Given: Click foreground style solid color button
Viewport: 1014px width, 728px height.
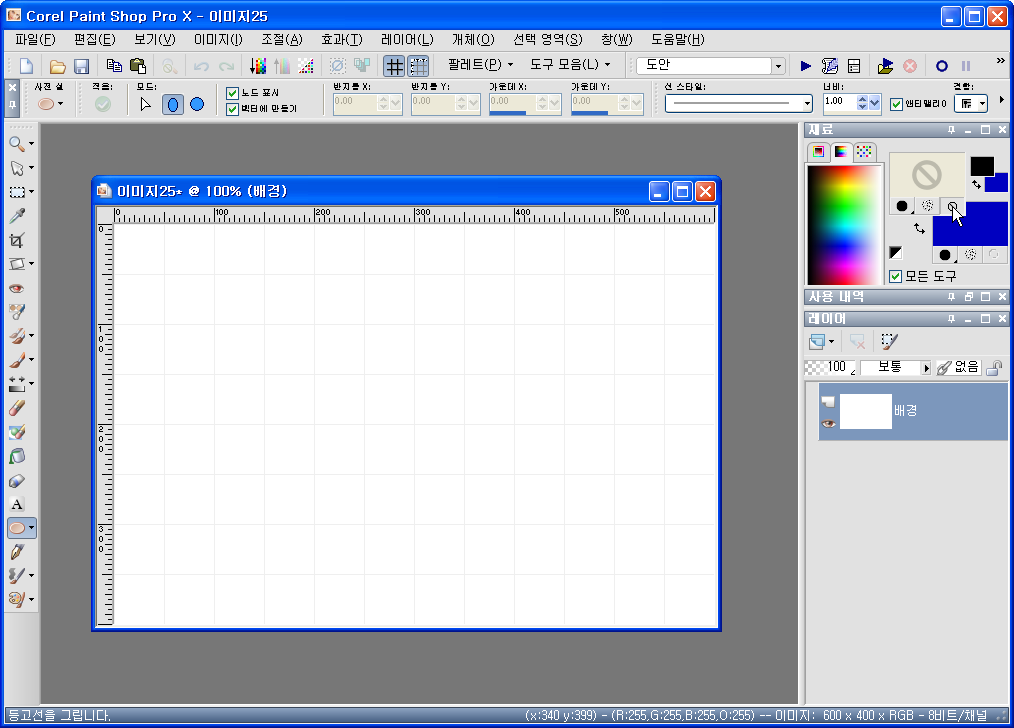Looking at the screenshot, I should coord(901,206).
